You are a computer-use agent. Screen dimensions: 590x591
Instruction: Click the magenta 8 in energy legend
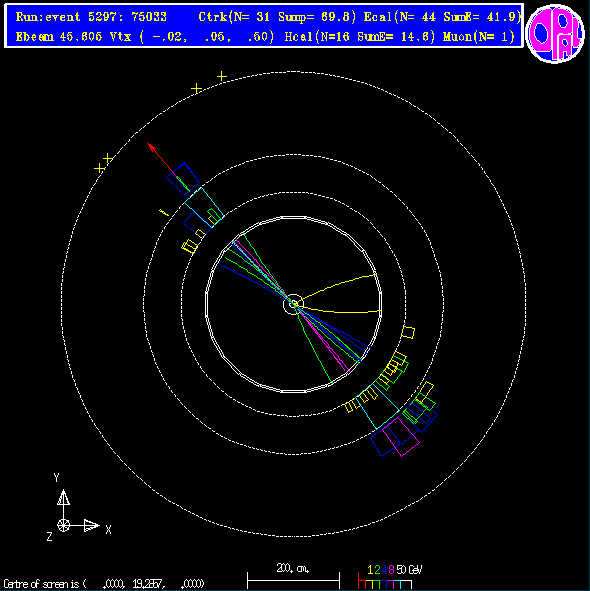point(391,570)
